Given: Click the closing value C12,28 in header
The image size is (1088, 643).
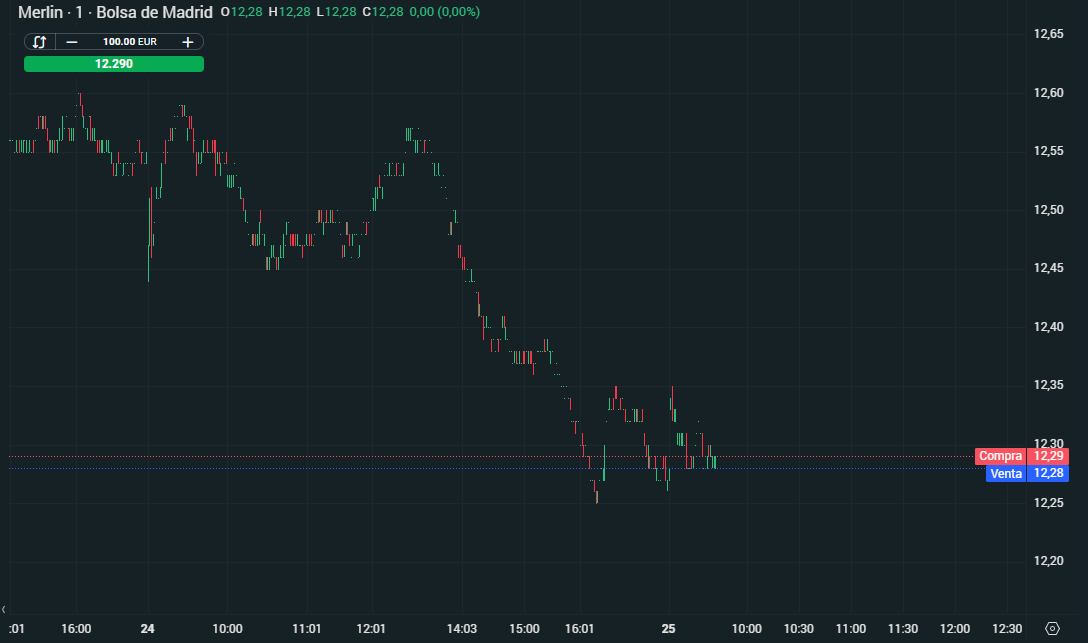Looking at the screenshot, I should tap(383, 12).
